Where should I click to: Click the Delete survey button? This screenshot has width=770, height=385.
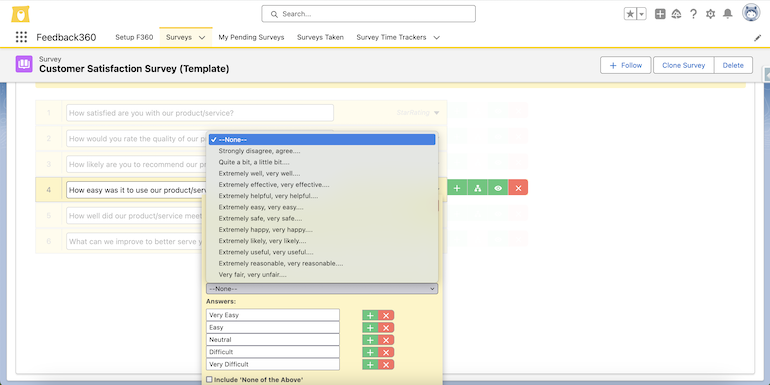[x=733, y=65]
